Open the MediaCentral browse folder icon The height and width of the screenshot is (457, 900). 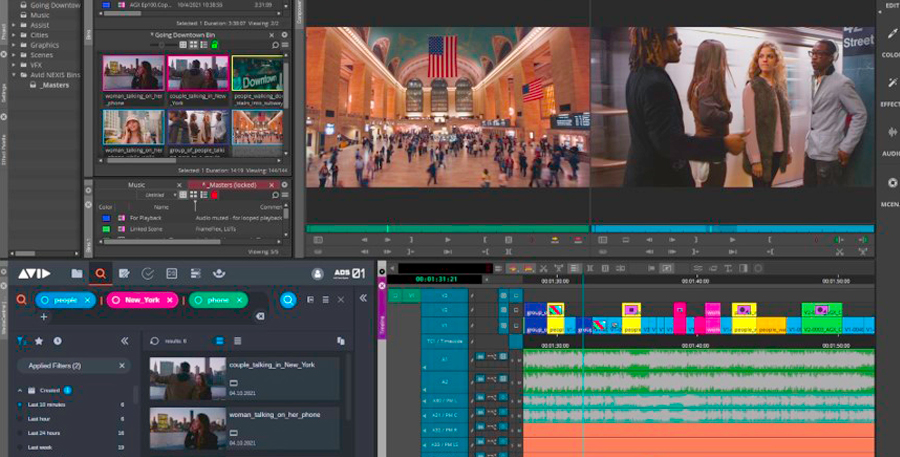(x=77, y=274)
